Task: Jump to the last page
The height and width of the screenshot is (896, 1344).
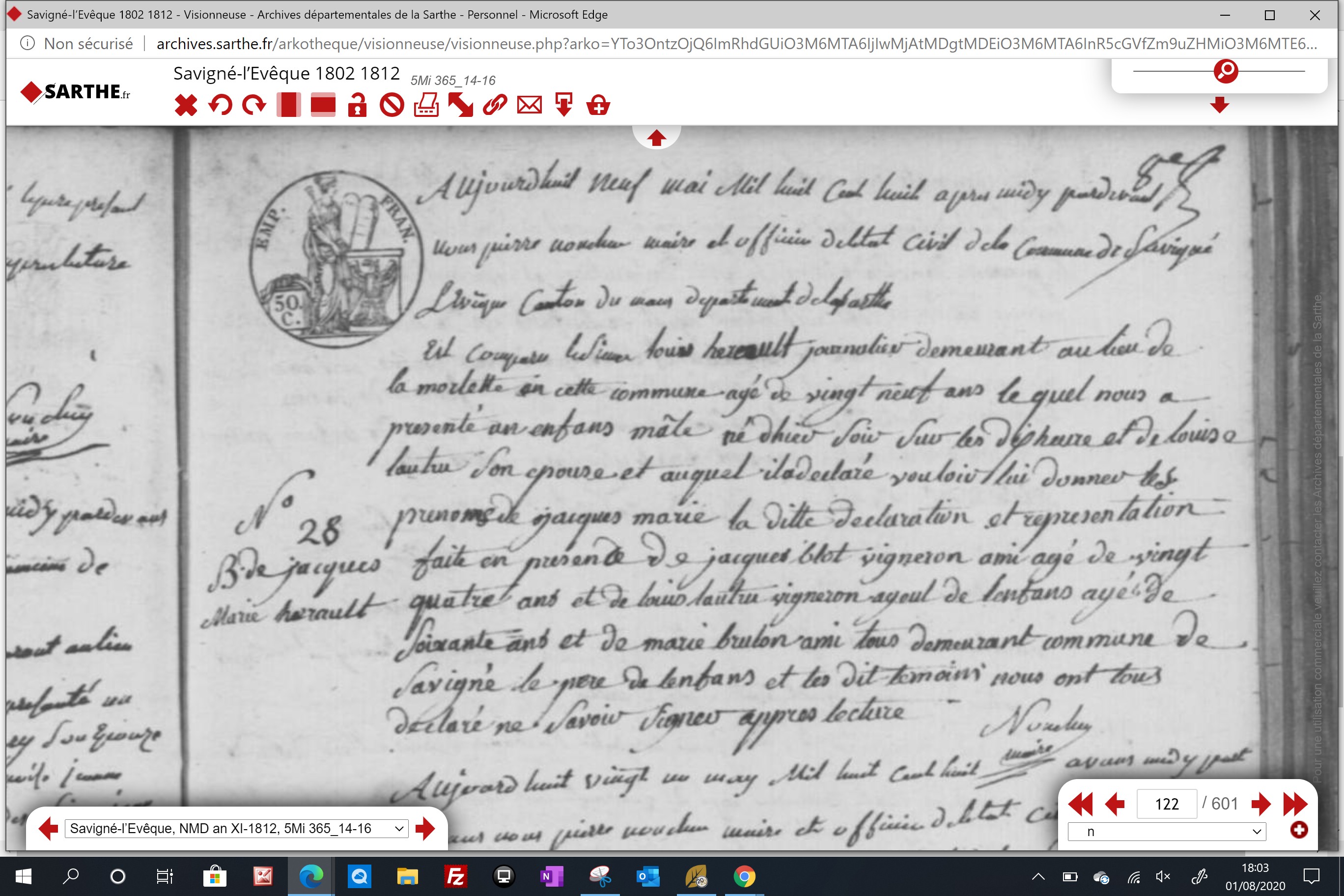Action: 1295,804
